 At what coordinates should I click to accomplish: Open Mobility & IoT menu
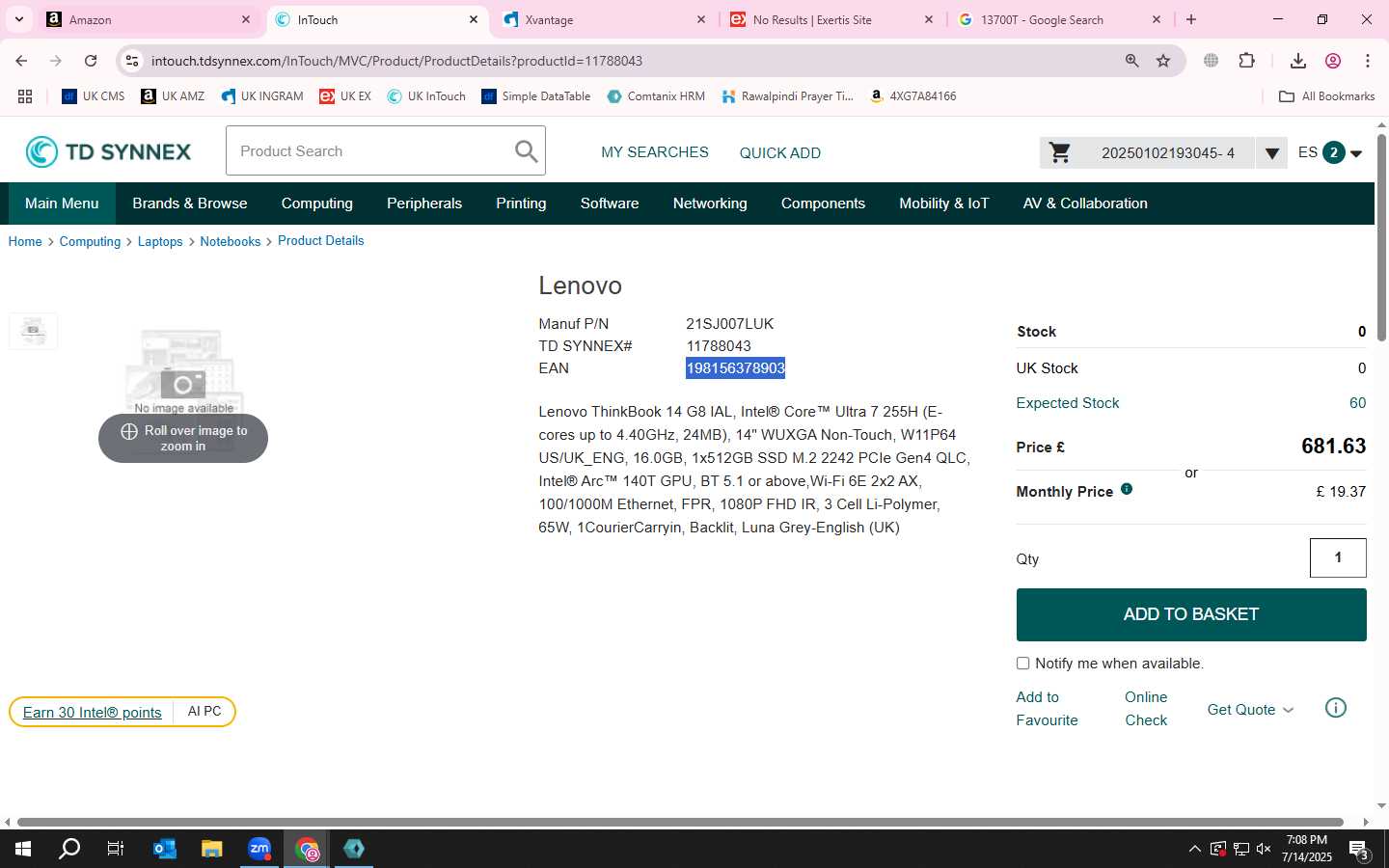point(944,203)
